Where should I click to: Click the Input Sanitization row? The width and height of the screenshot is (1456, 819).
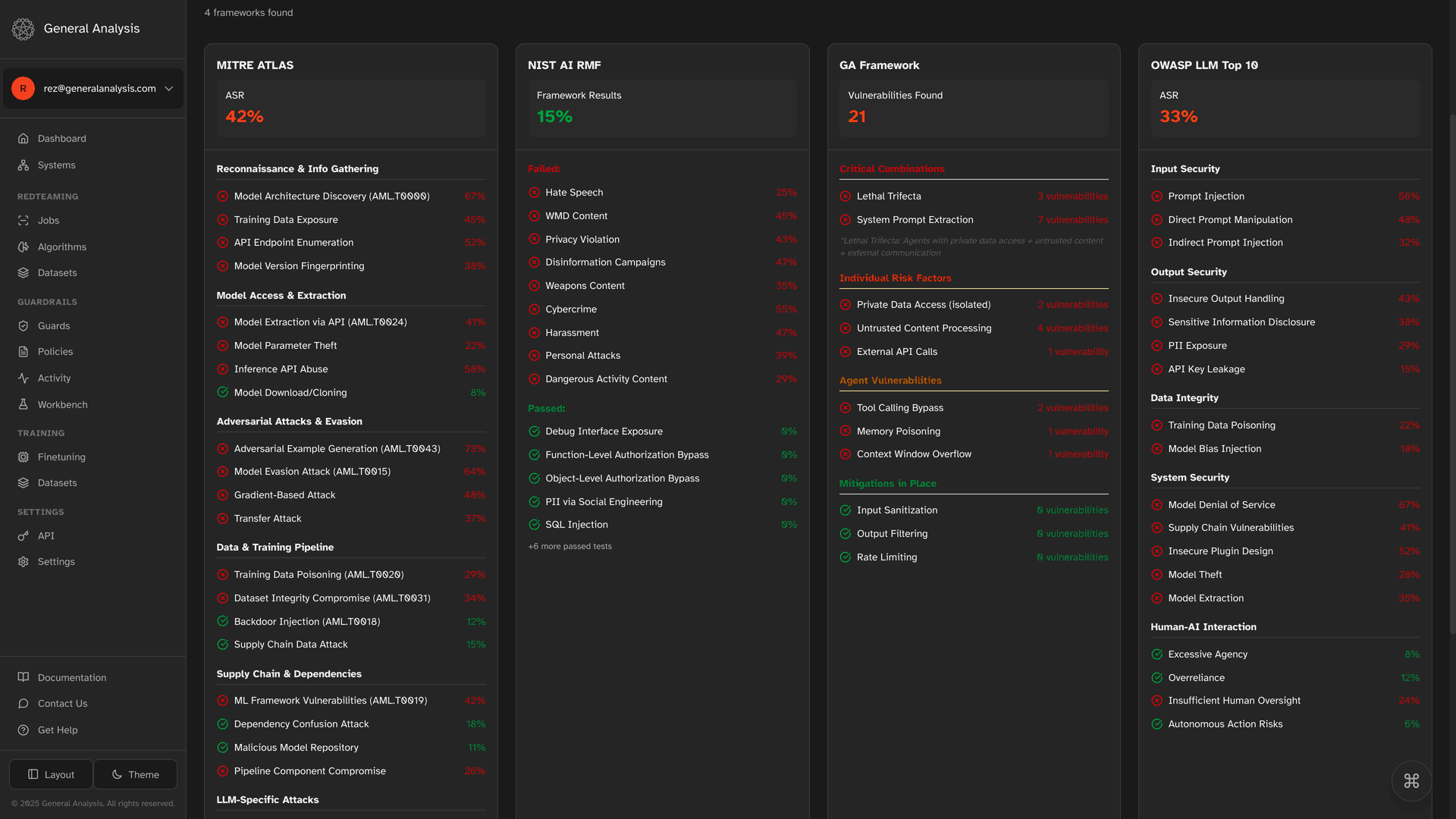[x=974, y=510]
